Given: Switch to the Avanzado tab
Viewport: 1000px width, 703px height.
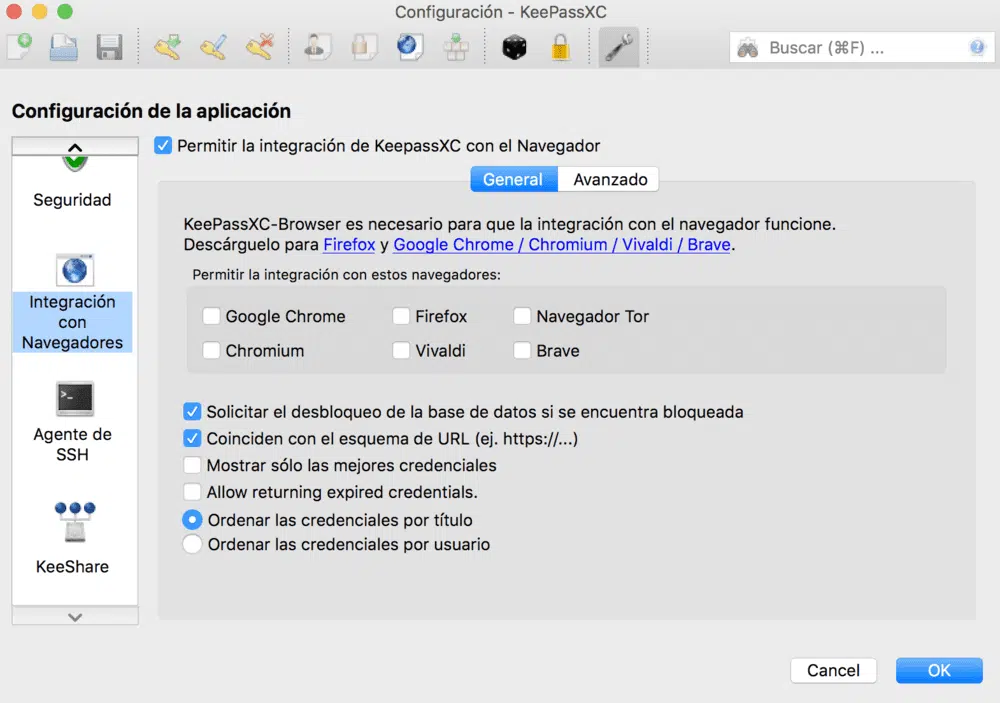Looking at the screenshot, I should (x=610, y=179).
